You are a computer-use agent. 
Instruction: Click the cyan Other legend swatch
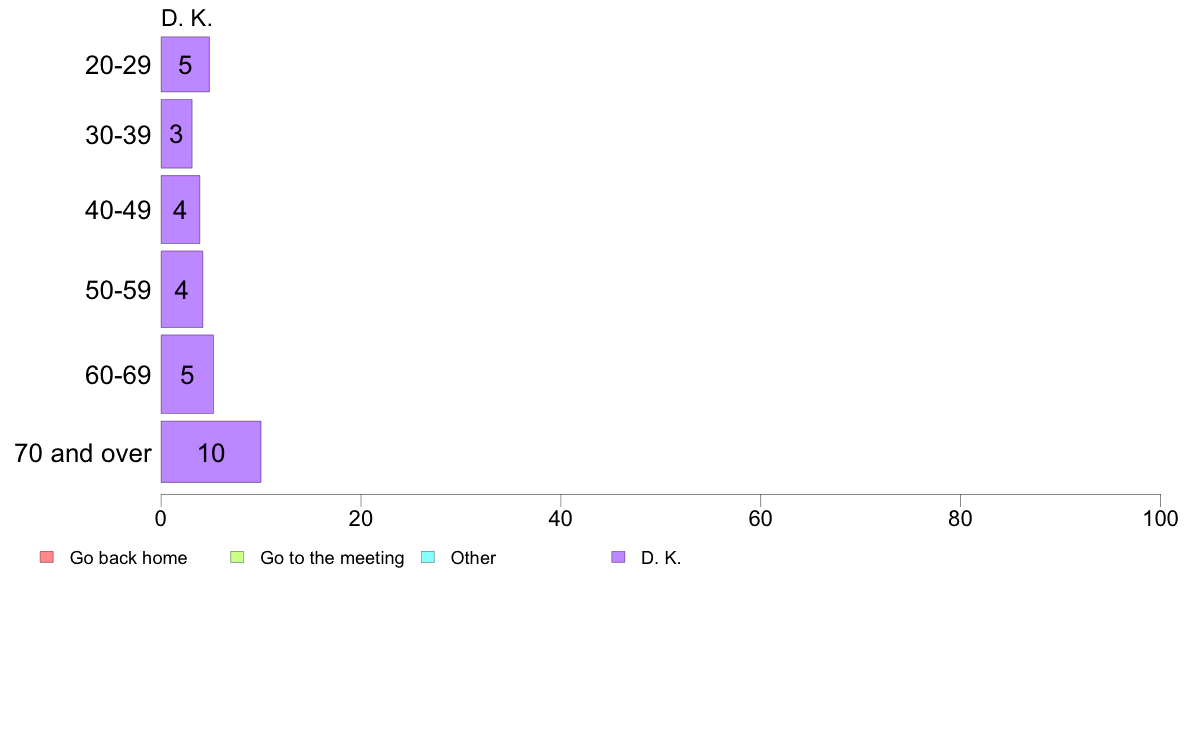coord(427,557)
